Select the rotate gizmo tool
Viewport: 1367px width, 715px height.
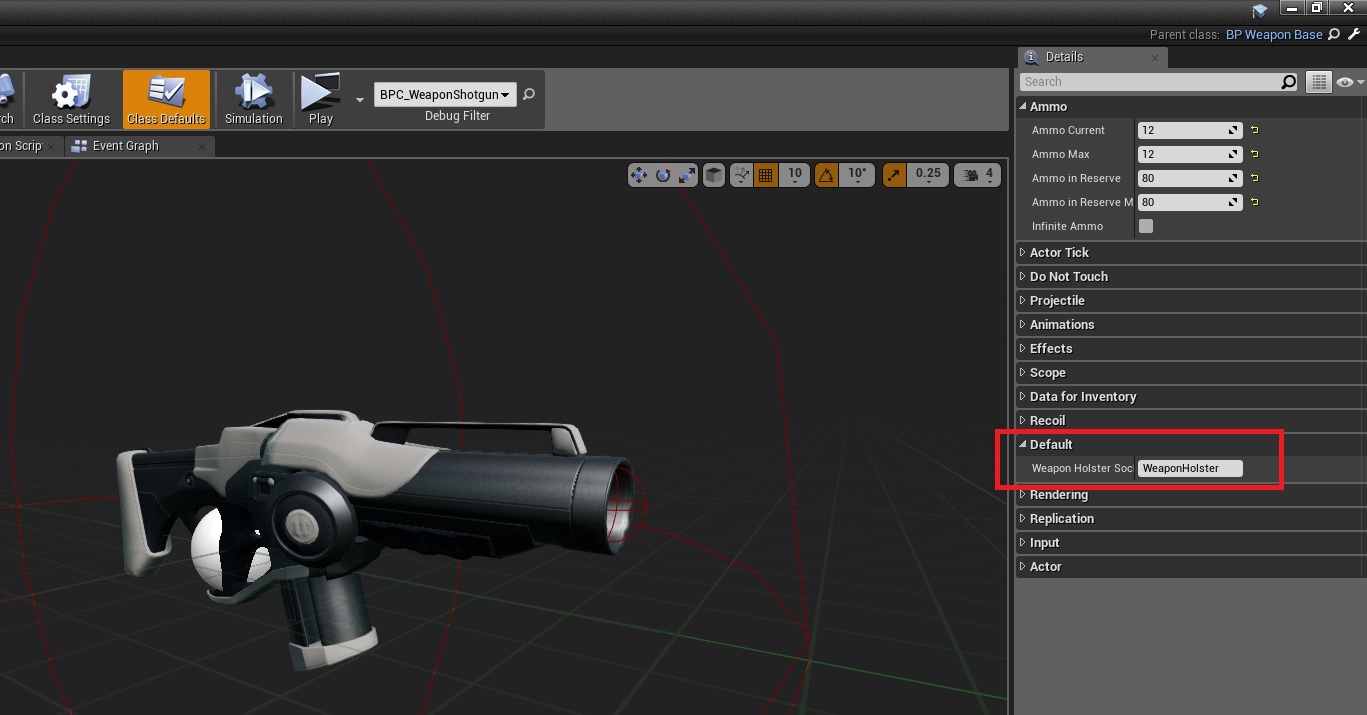point(662,175)
